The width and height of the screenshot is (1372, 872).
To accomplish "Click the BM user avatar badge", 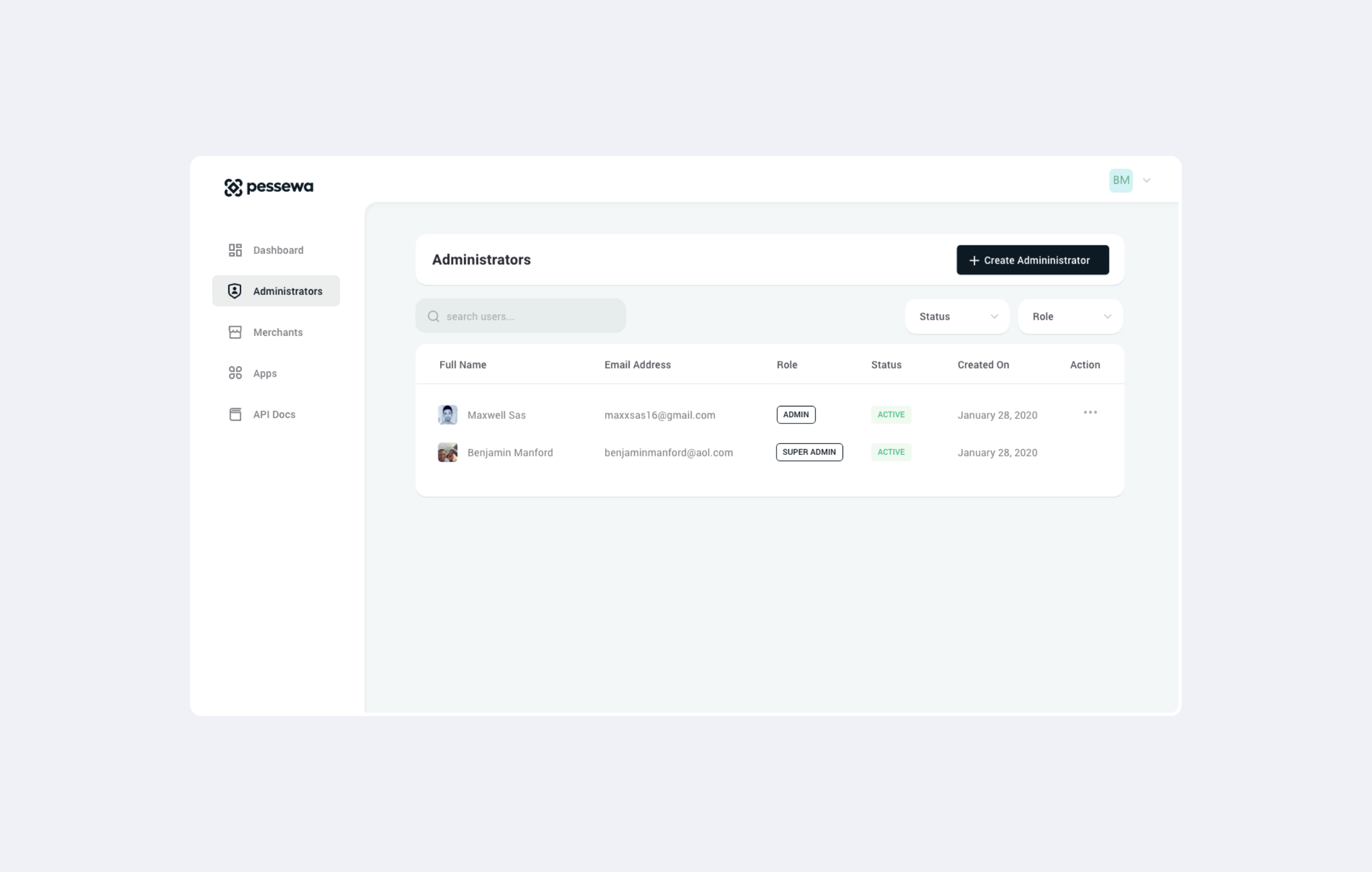I will coord(1120,180).
